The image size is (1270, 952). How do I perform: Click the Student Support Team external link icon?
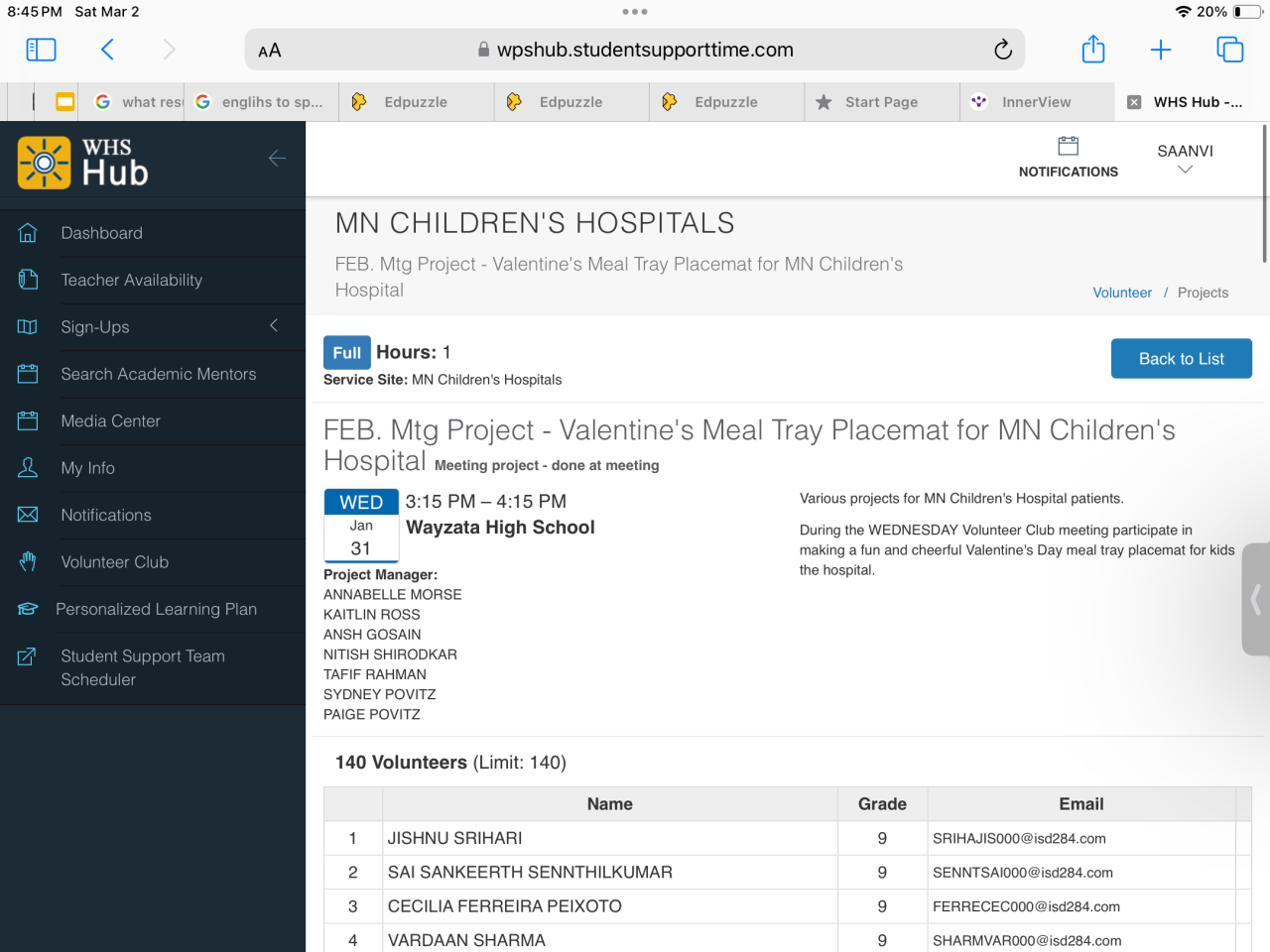click(x=28, y=656)
